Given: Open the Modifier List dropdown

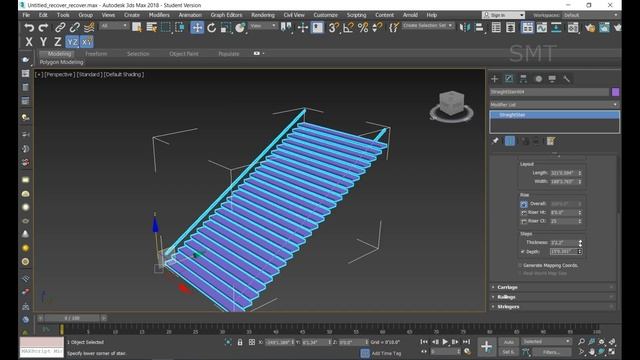Looking at the screenshot, I should point(554,105).
